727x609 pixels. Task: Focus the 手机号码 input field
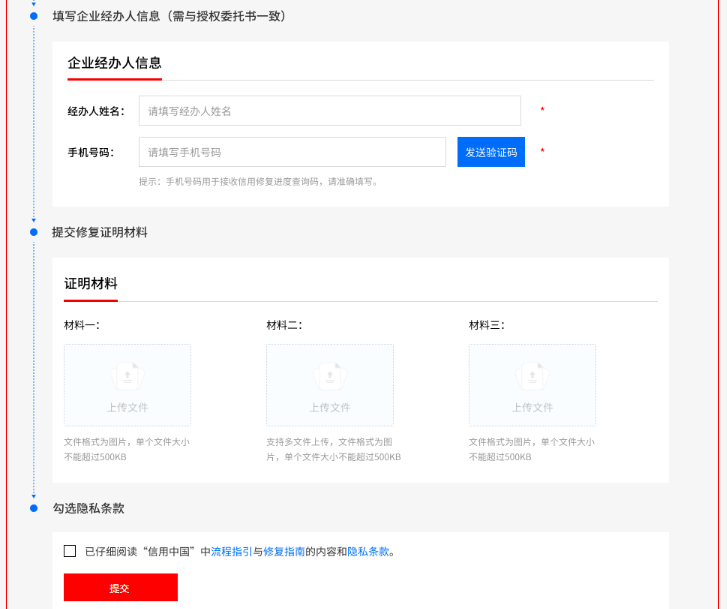tap(292, 152)
